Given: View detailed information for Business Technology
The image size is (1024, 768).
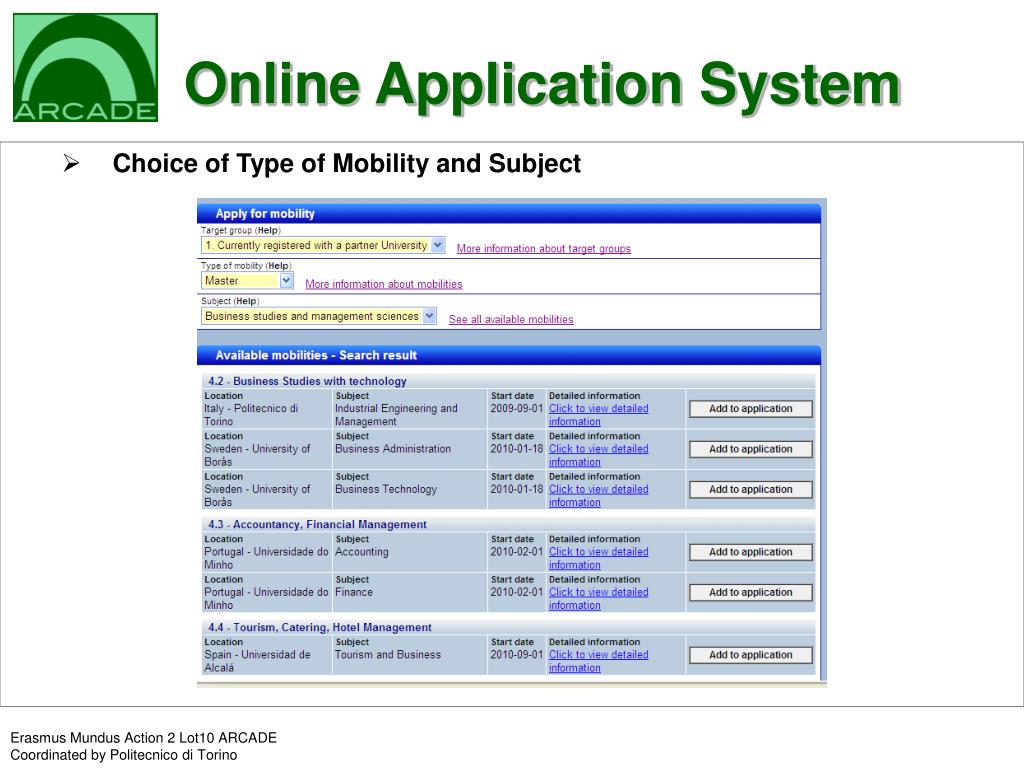Looking at the screenshot, I should 598,496.
